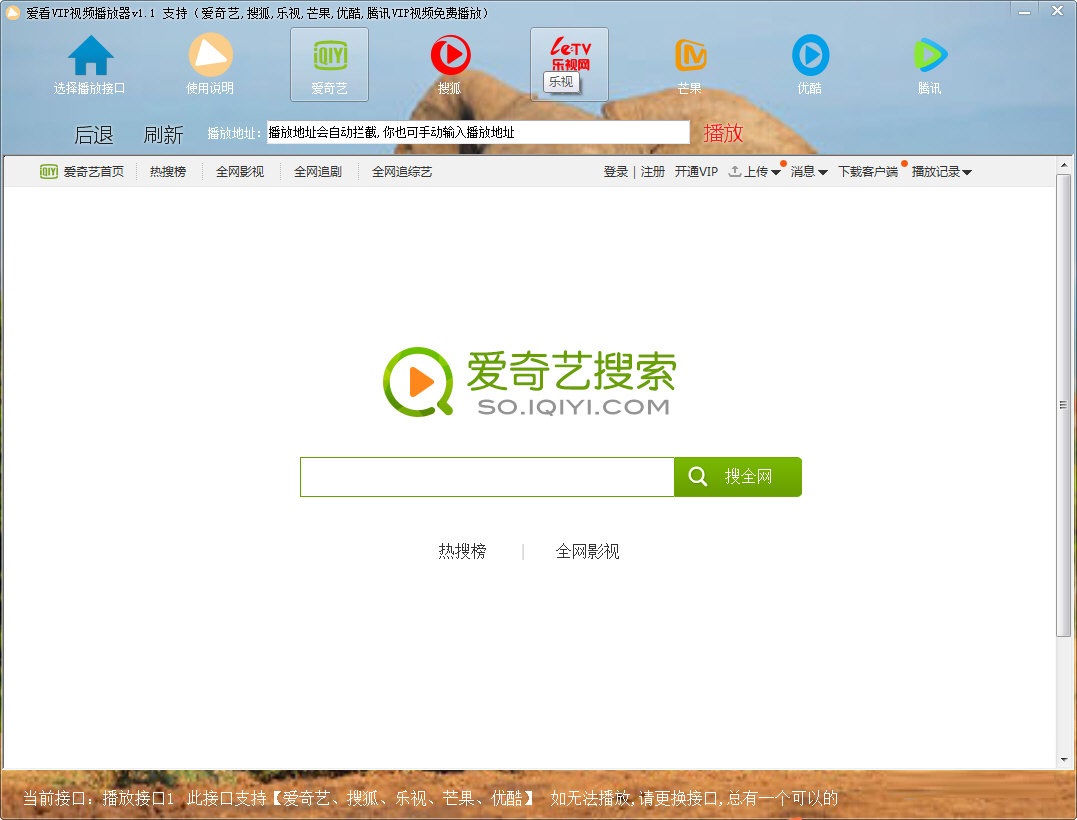Click the vertical scrollbar thumb
This screenshot has height=820, width=1077.
pos(1064,405)
